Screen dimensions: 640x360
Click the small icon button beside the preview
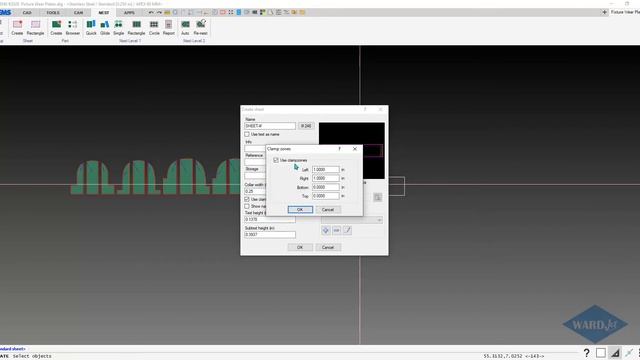coord(378,197)
